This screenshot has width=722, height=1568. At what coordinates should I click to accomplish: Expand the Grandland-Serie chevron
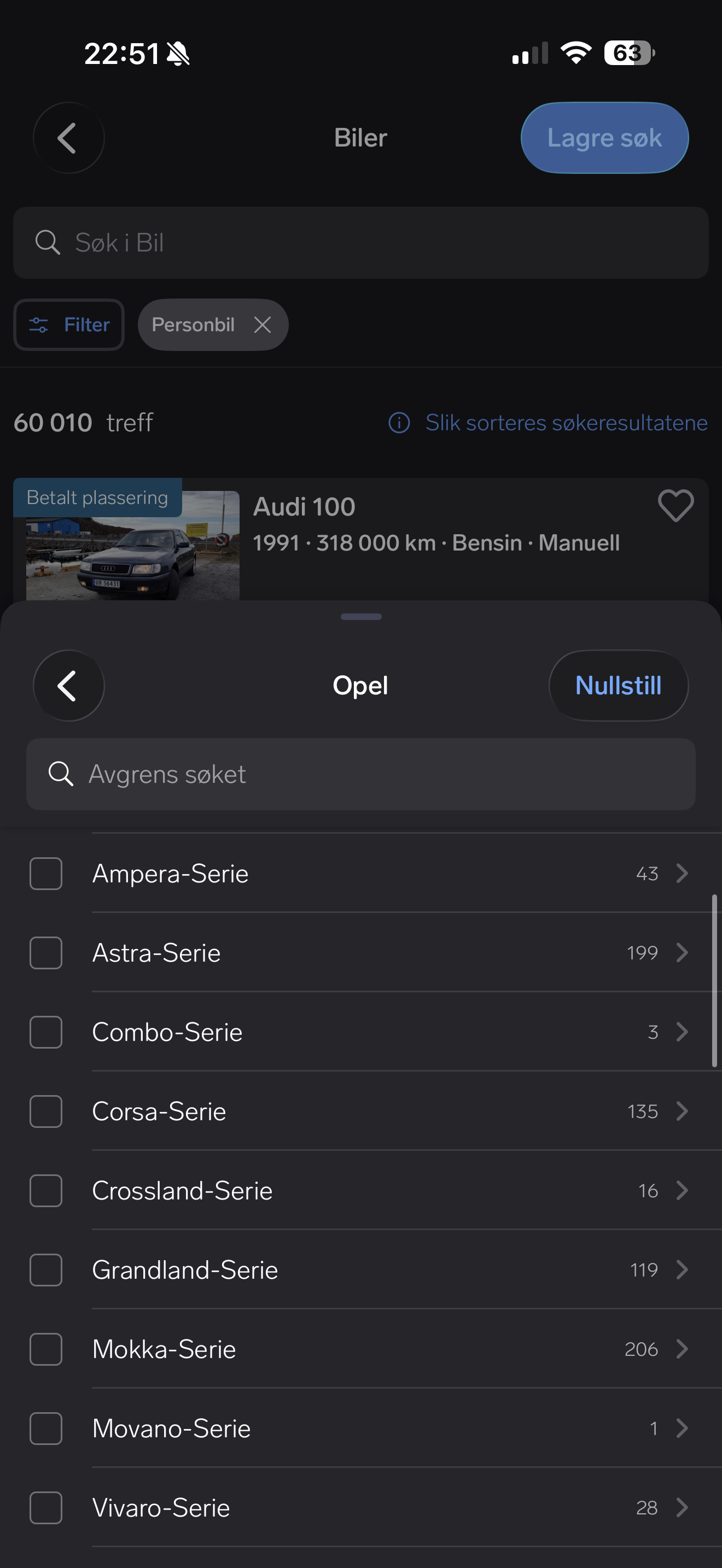683,1269
